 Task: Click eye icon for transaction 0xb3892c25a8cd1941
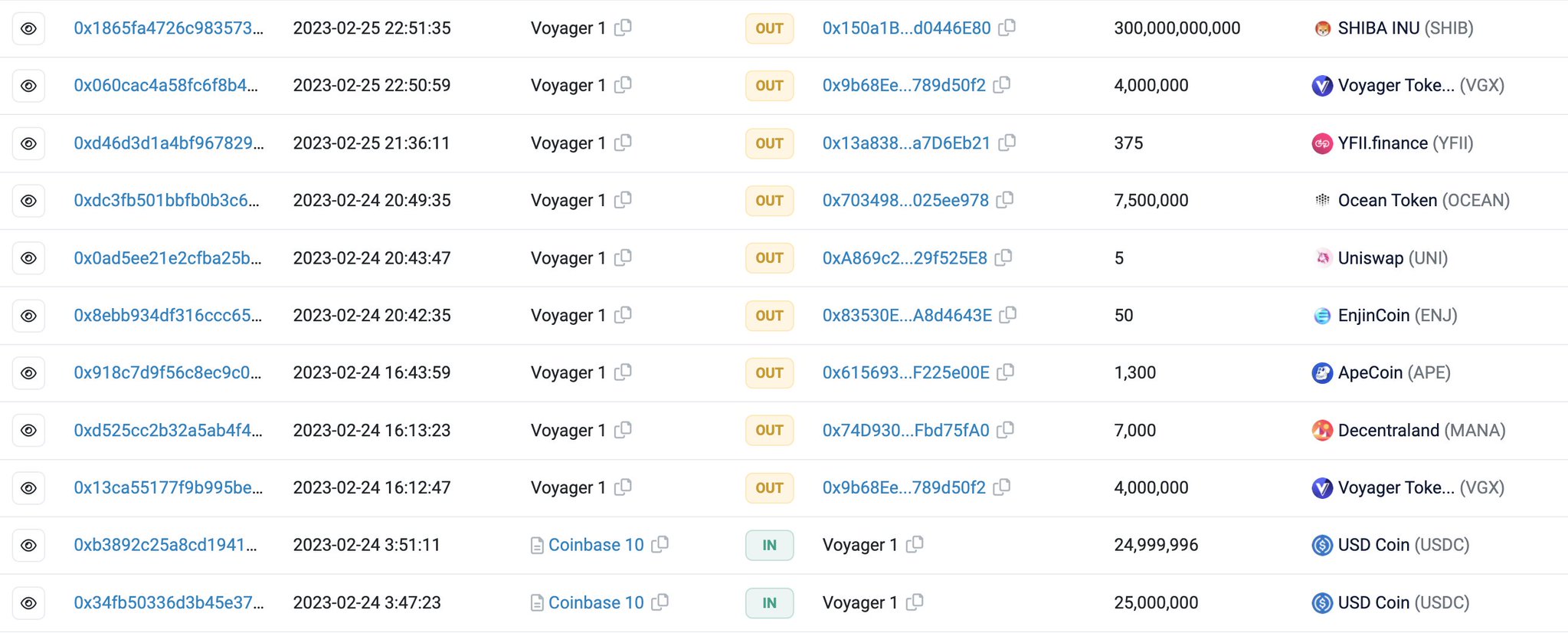(28, 546)
